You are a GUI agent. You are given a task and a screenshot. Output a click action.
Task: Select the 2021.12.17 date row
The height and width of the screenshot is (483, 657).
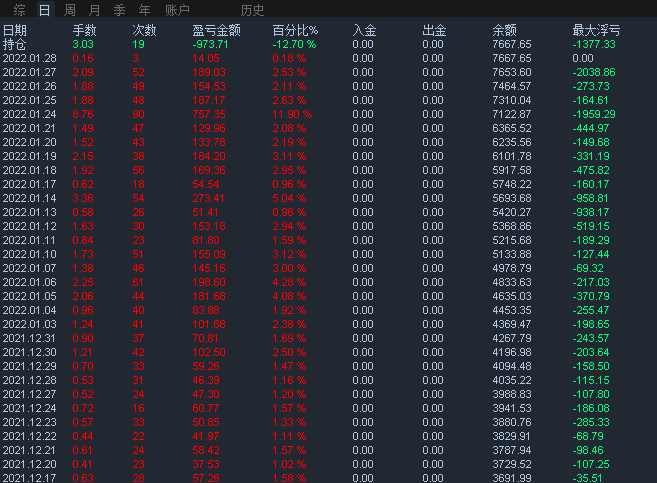click(29, 478)
